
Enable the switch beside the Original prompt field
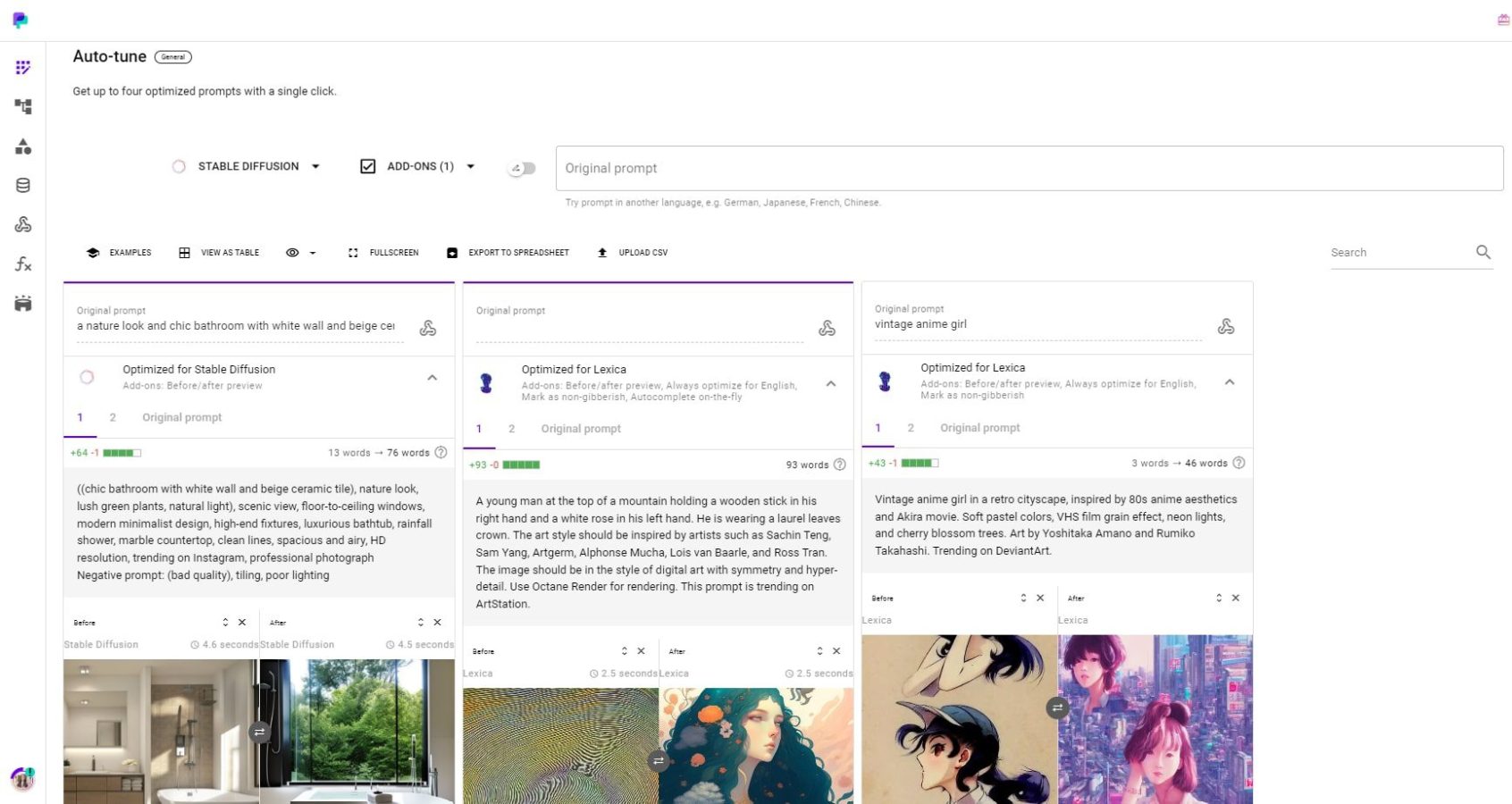tap(524, 168)
